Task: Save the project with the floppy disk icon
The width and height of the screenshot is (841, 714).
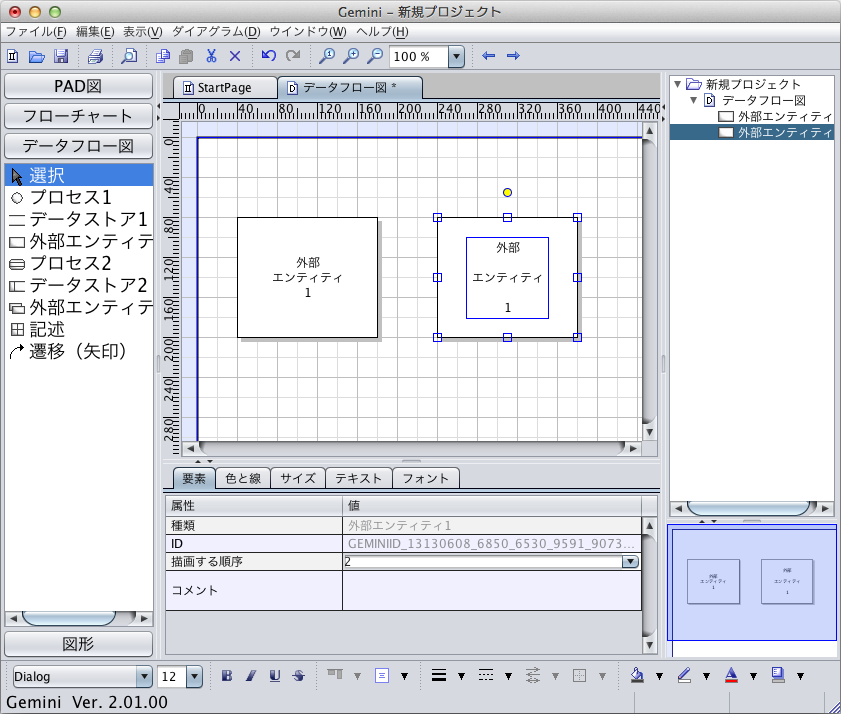Action: click(61, 56)
